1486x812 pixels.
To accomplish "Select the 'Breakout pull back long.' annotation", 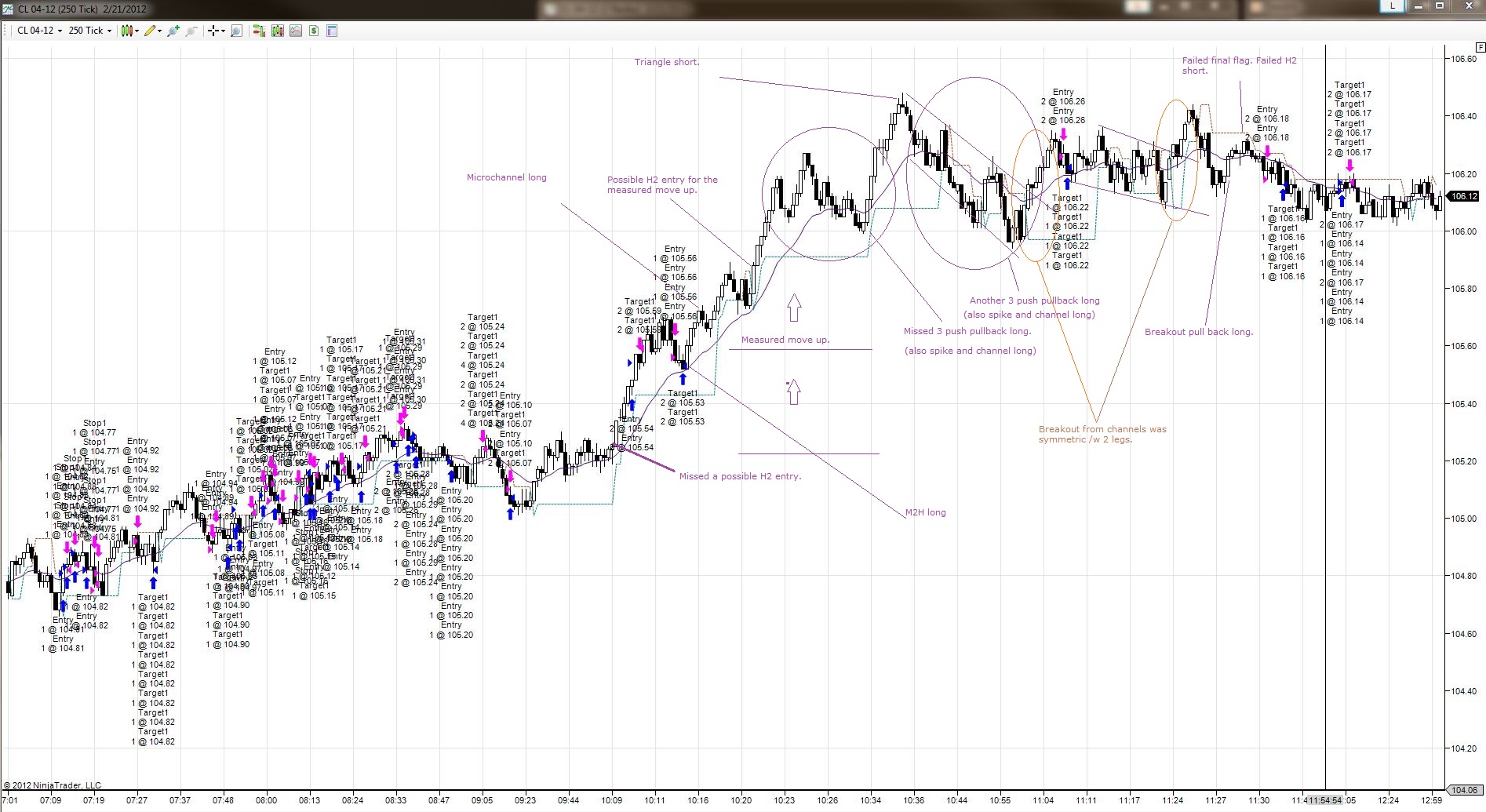I will pyautogui.click(x=1199, y=332).
